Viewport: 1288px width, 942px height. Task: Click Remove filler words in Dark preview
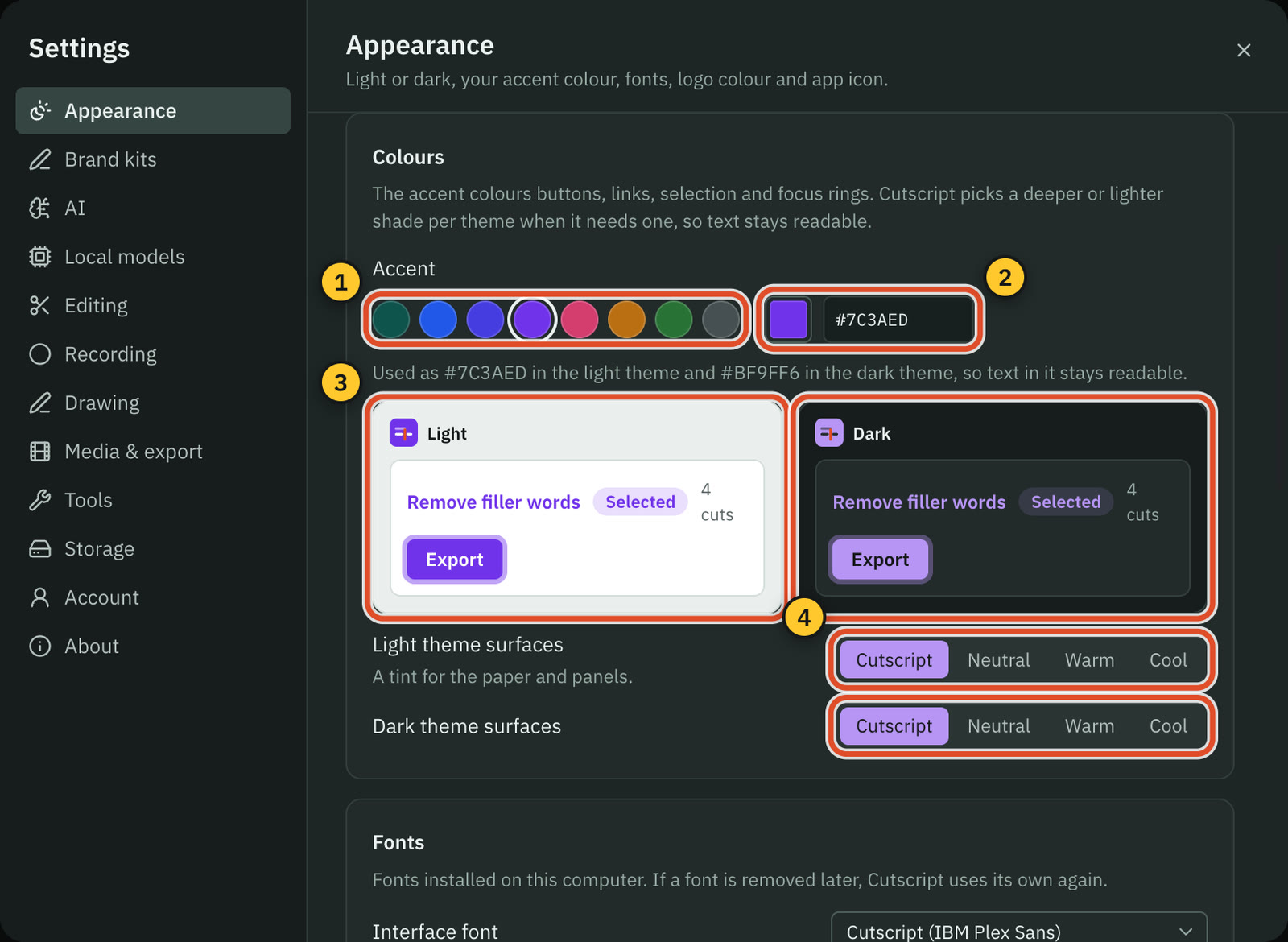coord(919,502)
